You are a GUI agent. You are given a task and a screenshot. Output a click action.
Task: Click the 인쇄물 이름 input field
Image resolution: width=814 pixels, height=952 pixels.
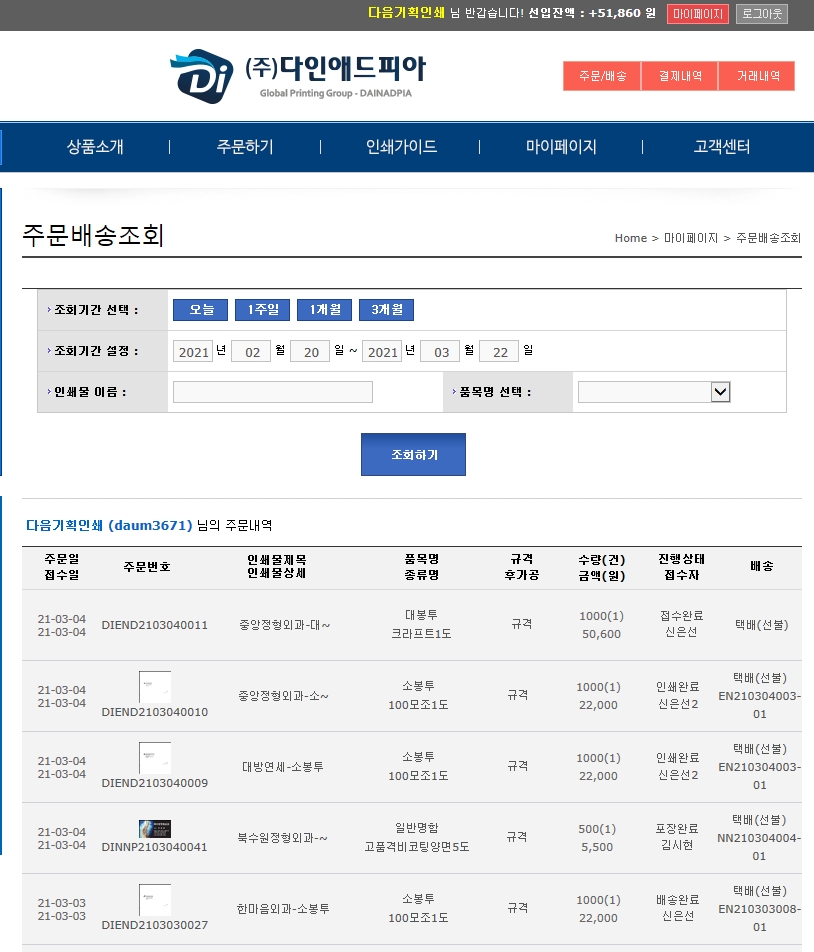[x=272, y=392]
